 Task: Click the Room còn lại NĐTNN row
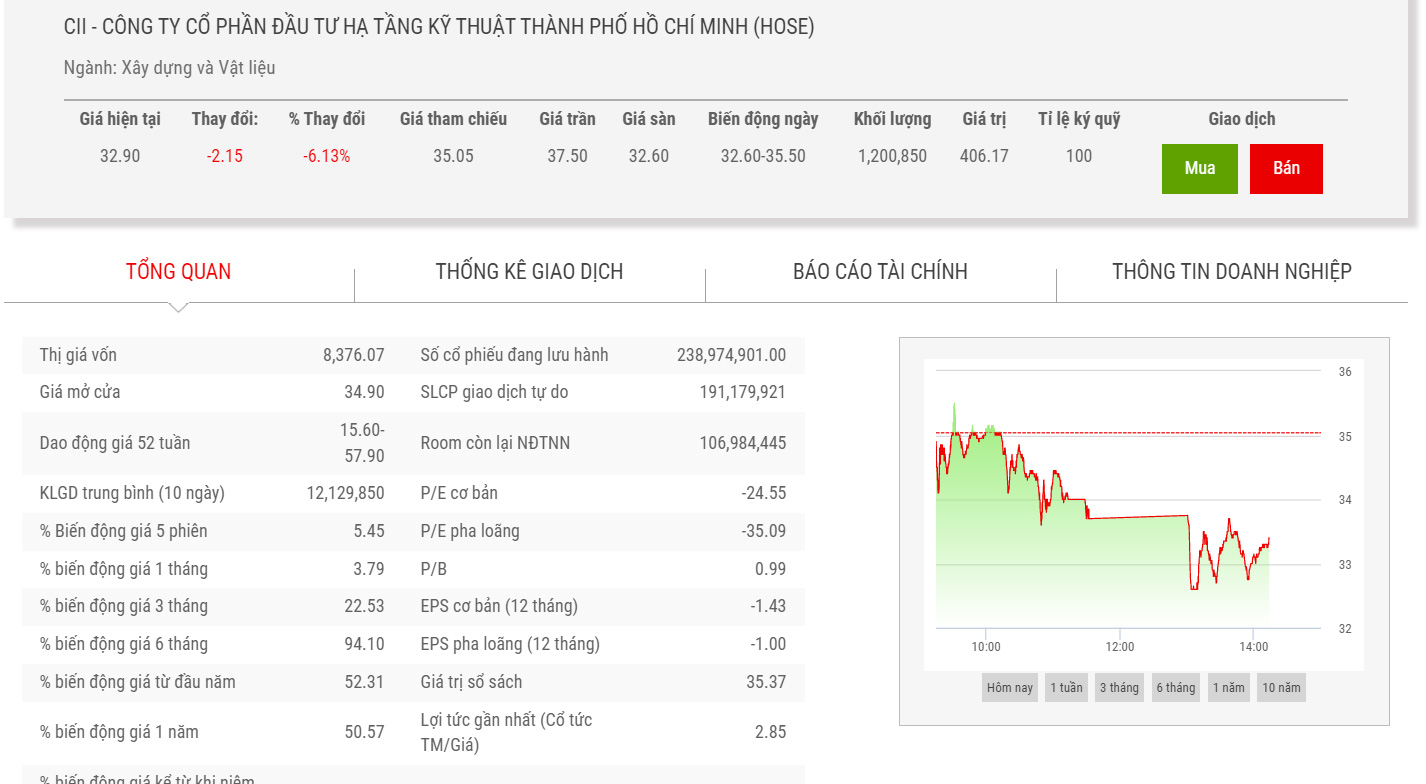click(x=603, y=443)
